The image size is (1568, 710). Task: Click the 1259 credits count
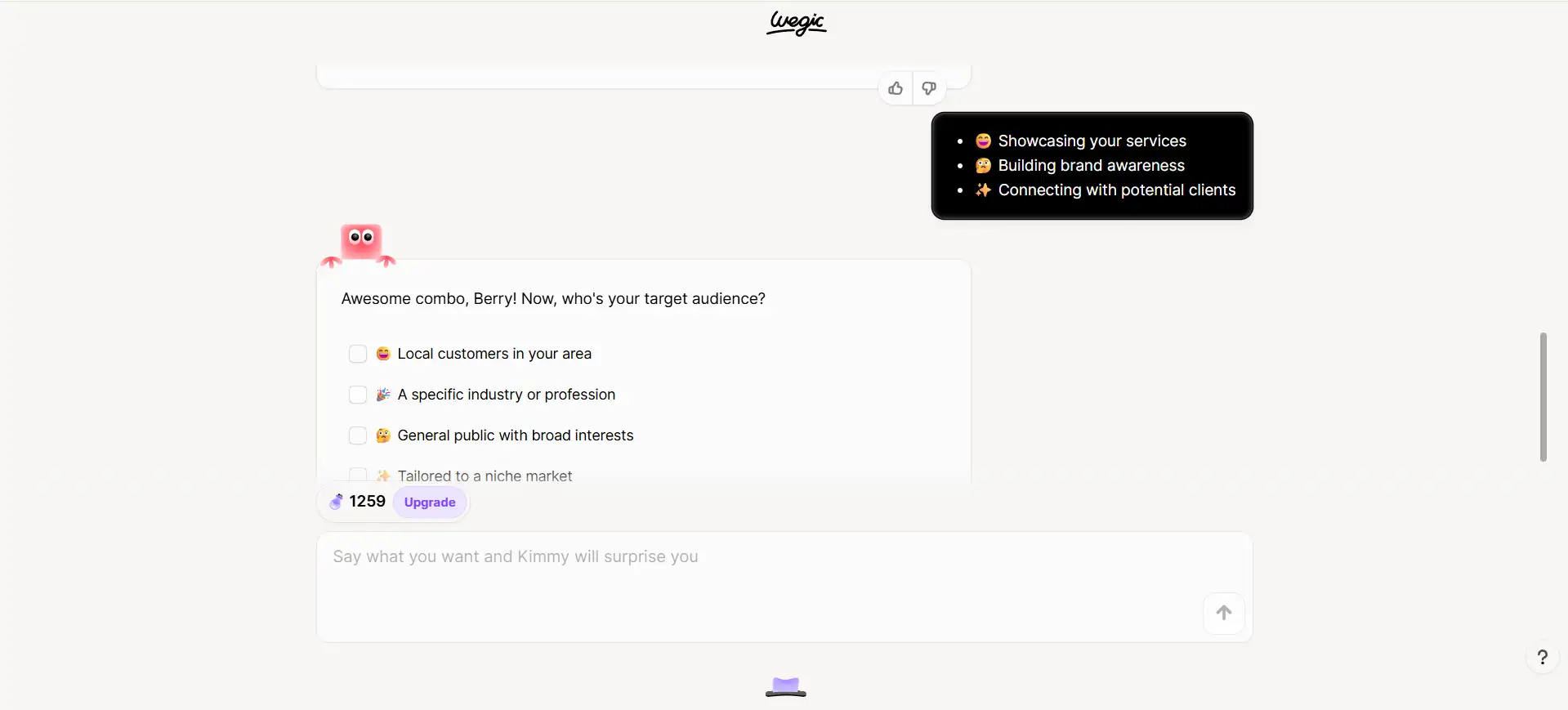tap(367, 502)
